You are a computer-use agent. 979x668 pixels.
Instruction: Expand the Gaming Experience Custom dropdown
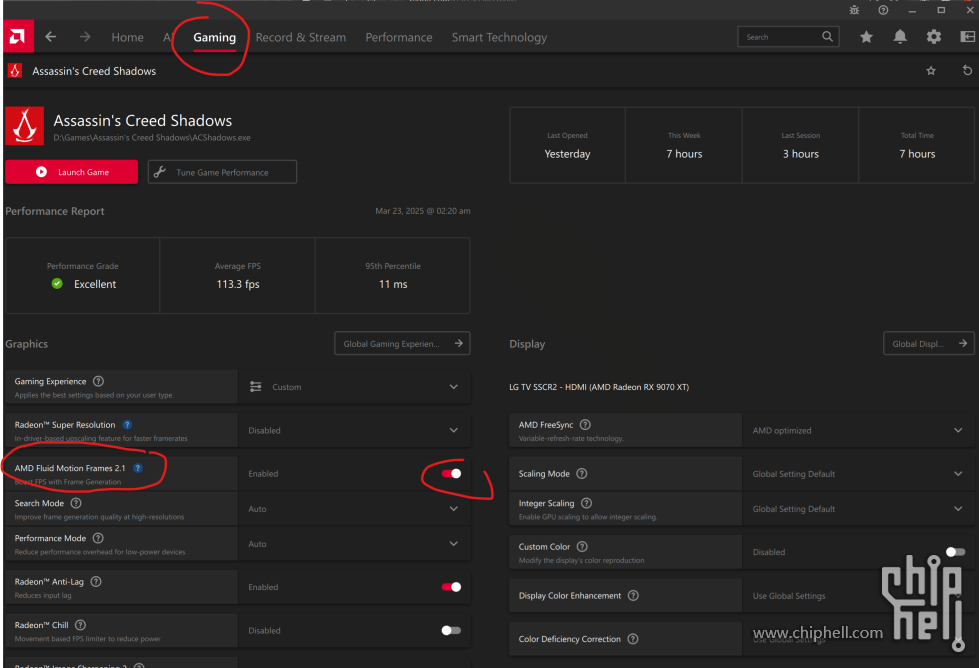pos(354,386)
